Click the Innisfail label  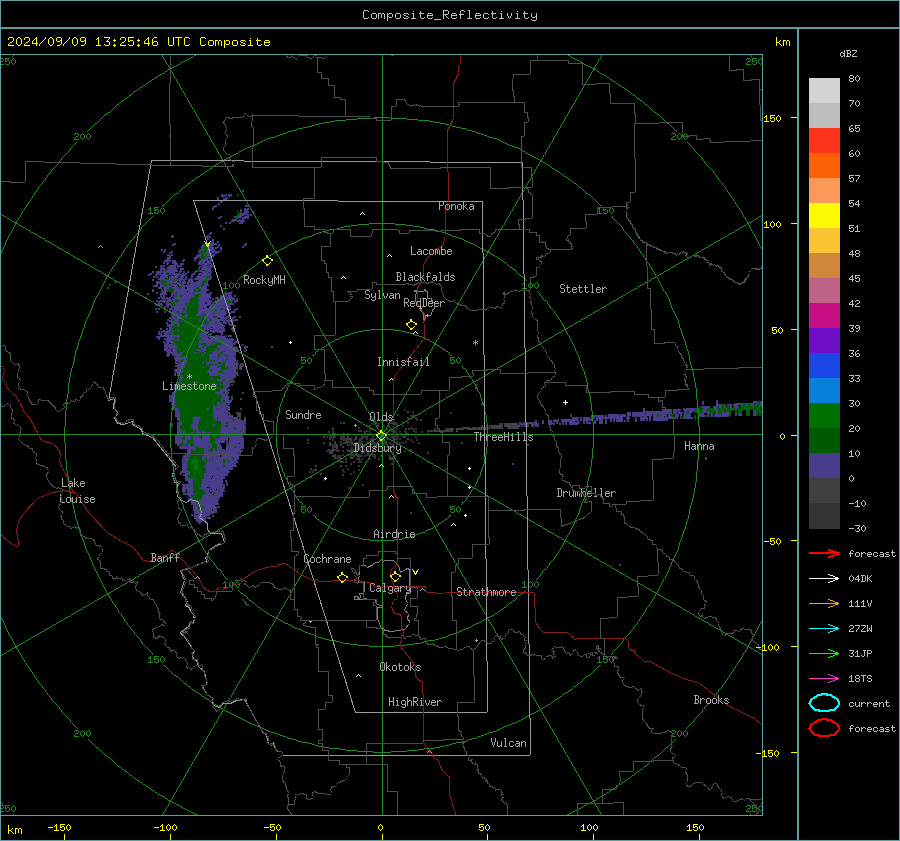tap(403, 362)
